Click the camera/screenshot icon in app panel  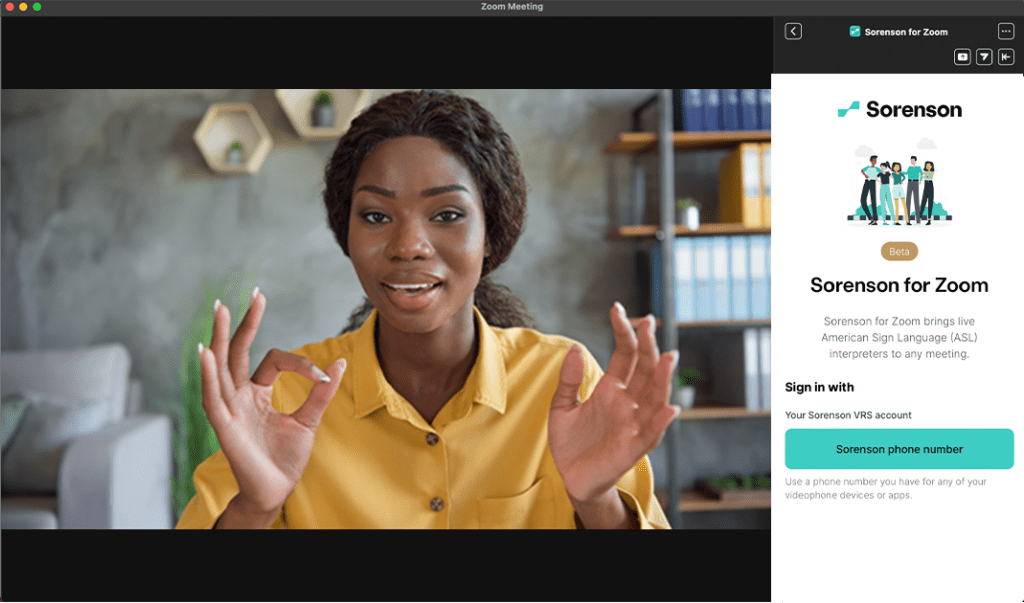pos(962,57)
